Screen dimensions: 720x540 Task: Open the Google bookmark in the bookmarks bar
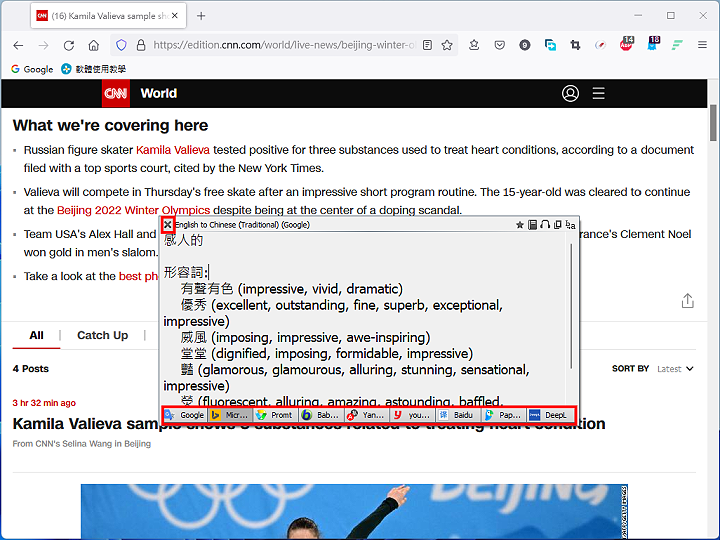32,69
